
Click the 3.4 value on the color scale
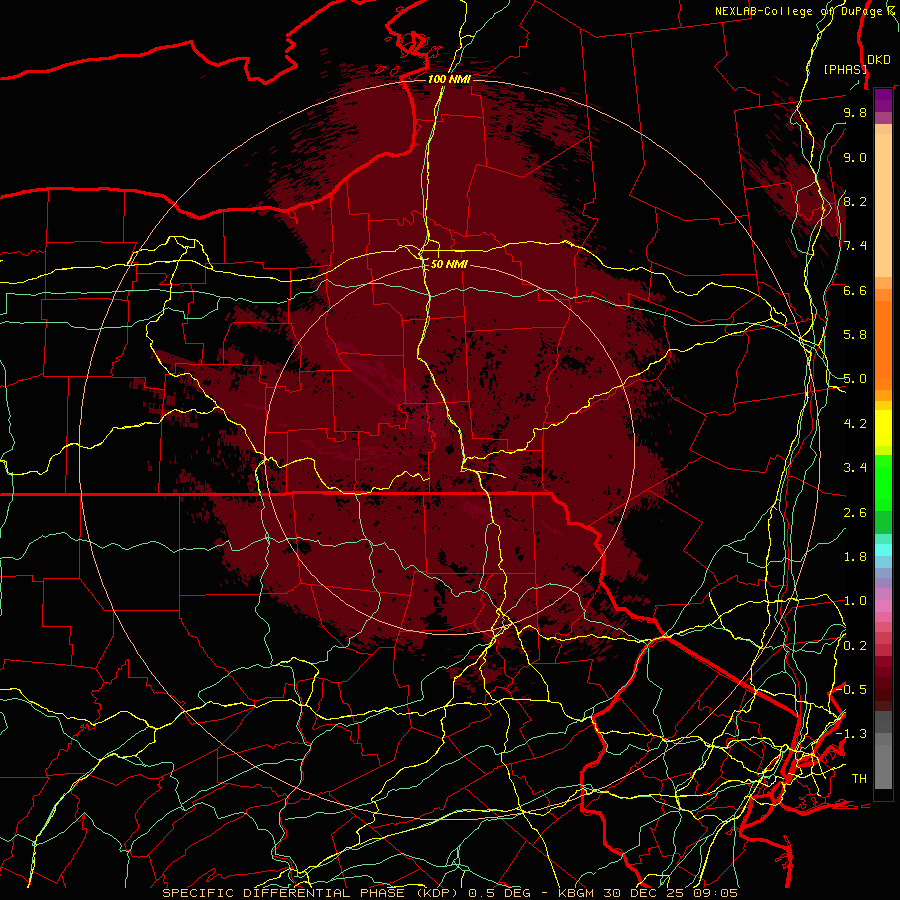[x=855, y=468]
